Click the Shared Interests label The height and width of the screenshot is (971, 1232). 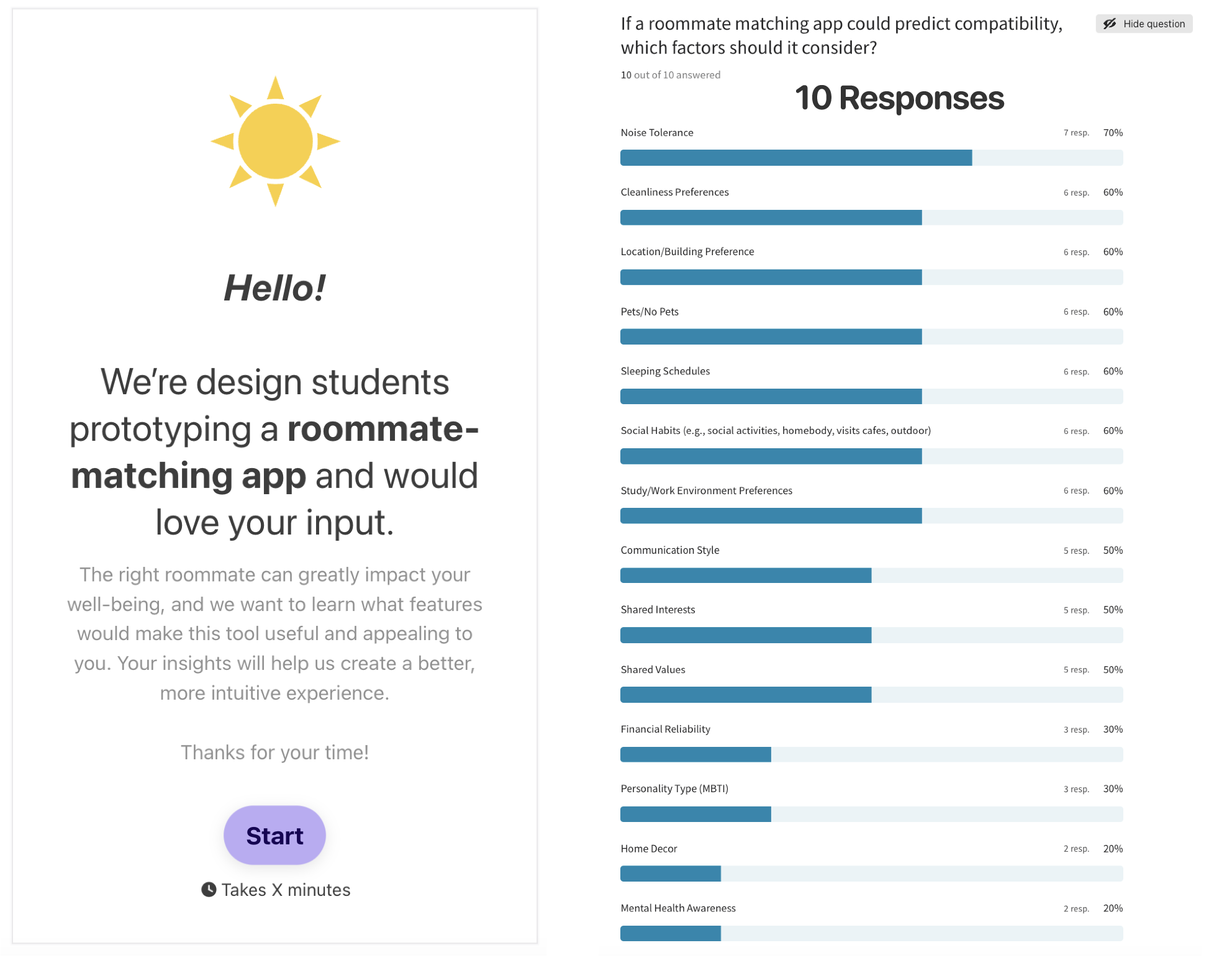[x=658, y=610]
